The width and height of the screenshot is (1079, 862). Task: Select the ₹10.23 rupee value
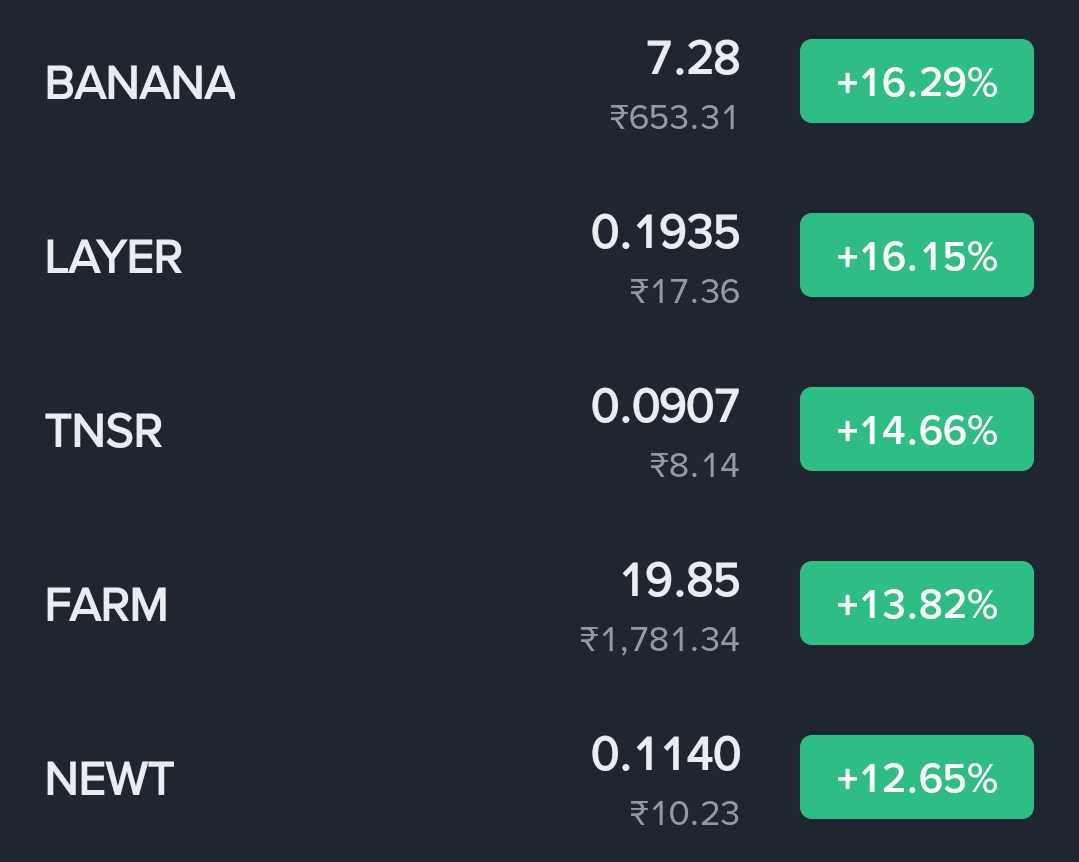click(685, 814)
